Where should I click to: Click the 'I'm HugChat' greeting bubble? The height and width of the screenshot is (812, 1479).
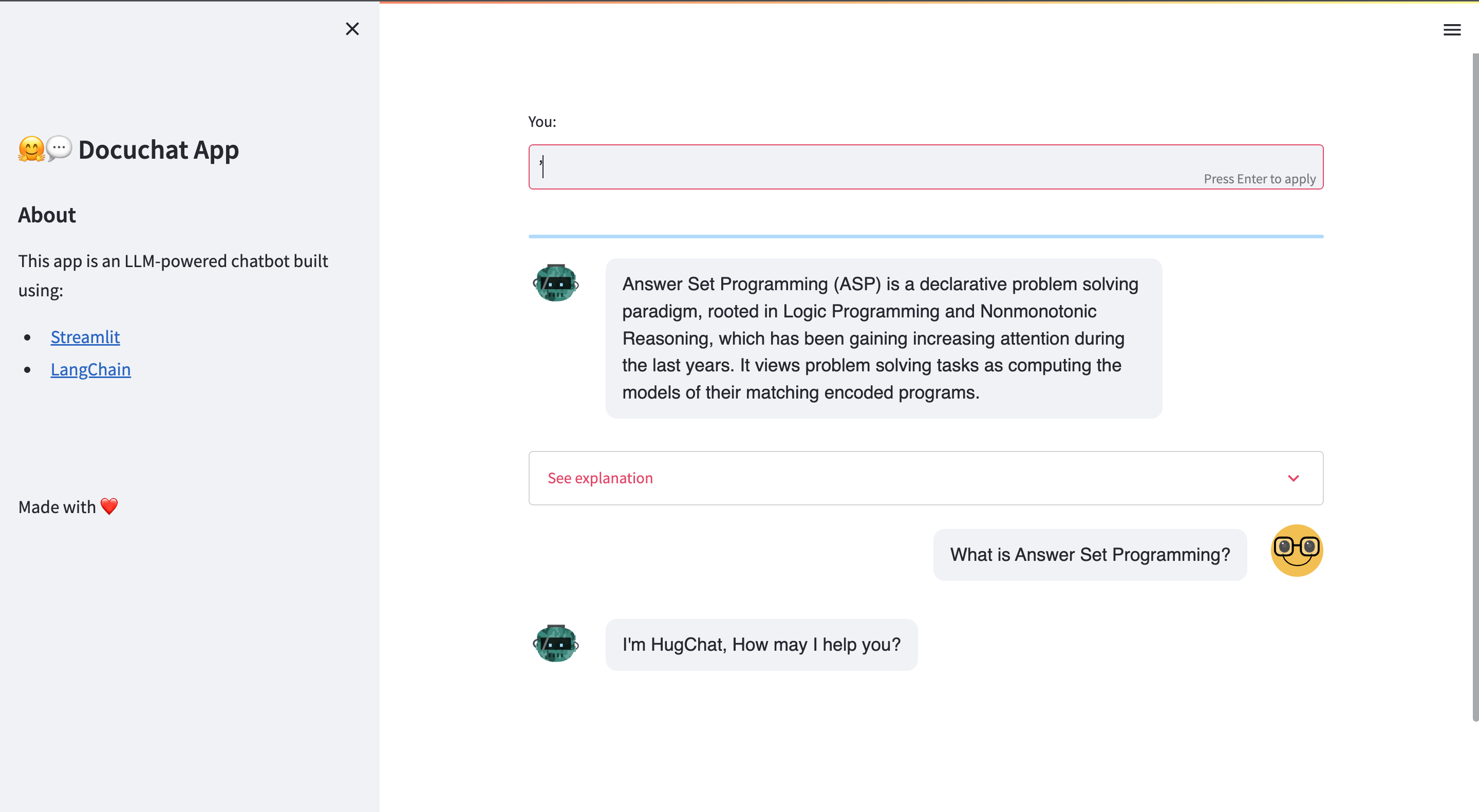pos(761,644)
